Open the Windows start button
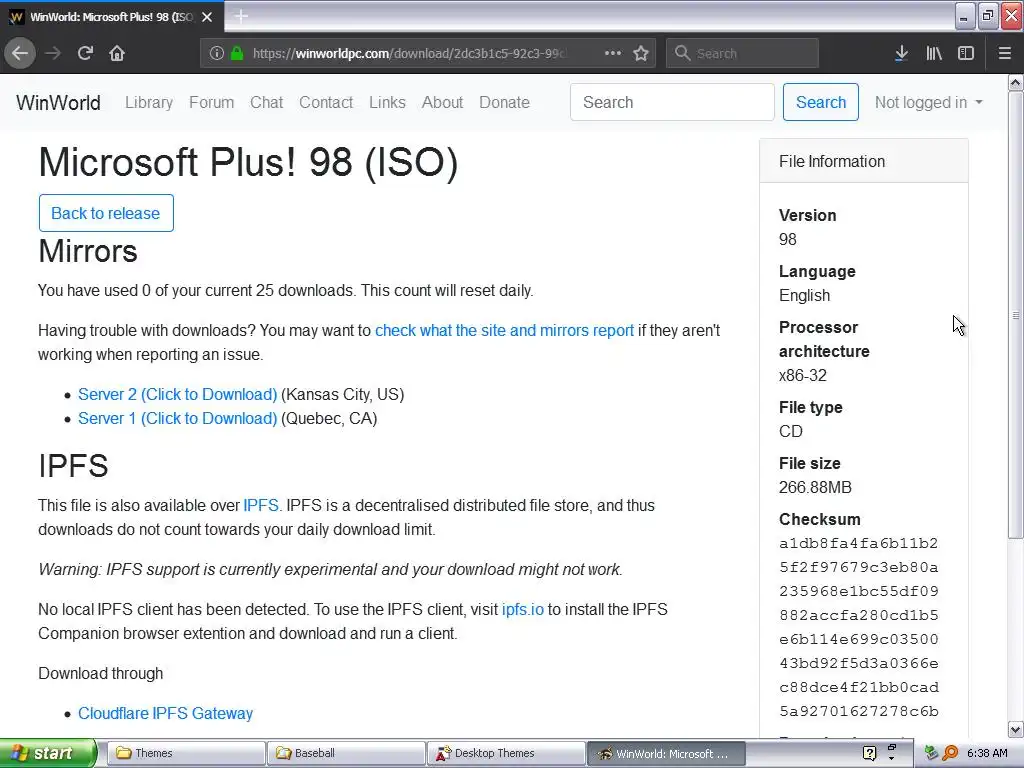Screen dimensions: 1024x768 (x=48, y=753)
